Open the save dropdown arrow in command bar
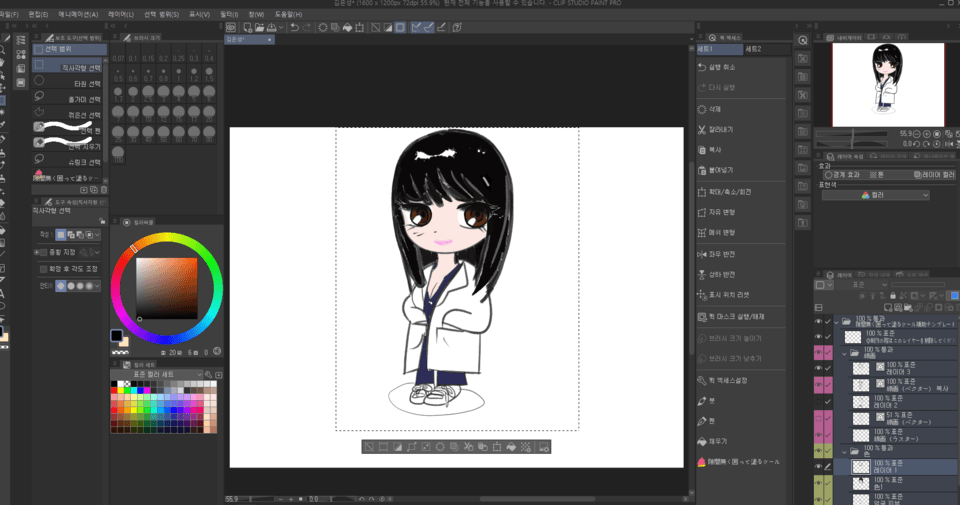Screen dimensions: 960x505 [x=281, y=28]
